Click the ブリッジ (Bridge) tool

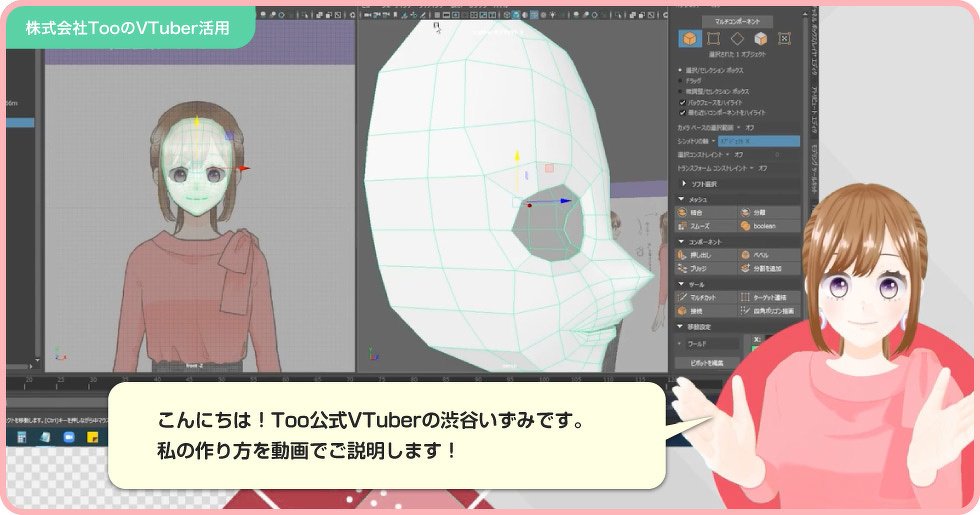point(706,268)
